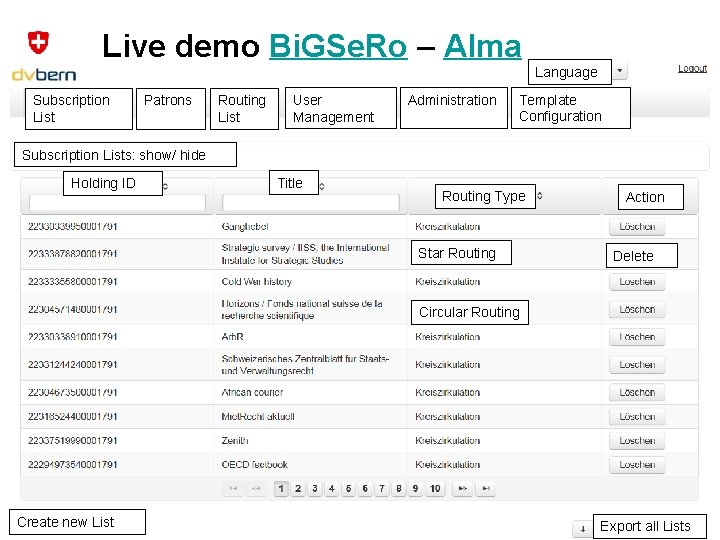Select page 8 in pagination
720x540 pixels.
point(399,488)
